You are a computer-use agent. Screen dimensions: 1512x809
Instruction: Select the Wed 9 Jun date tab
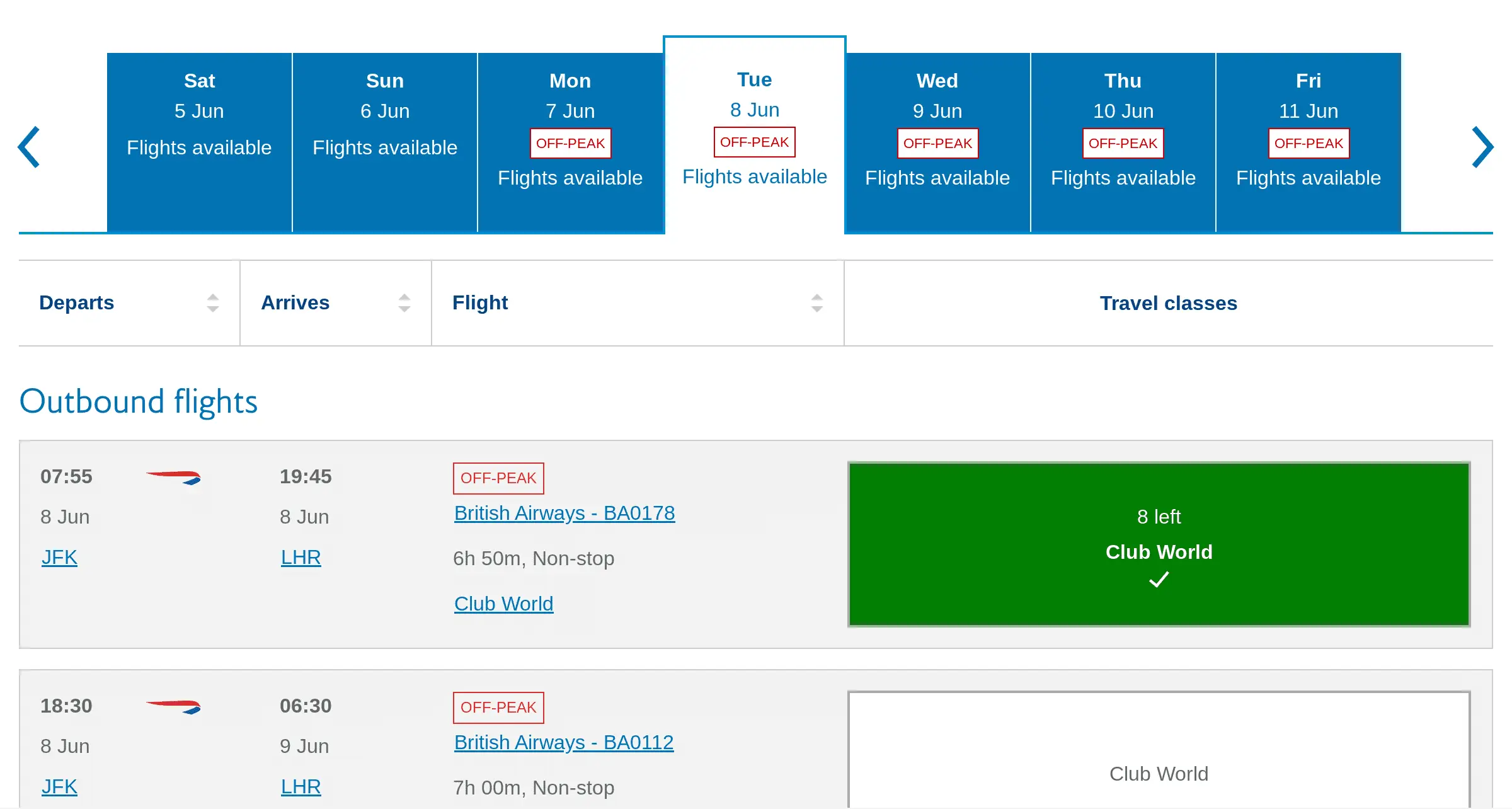(x=937, y=142)
